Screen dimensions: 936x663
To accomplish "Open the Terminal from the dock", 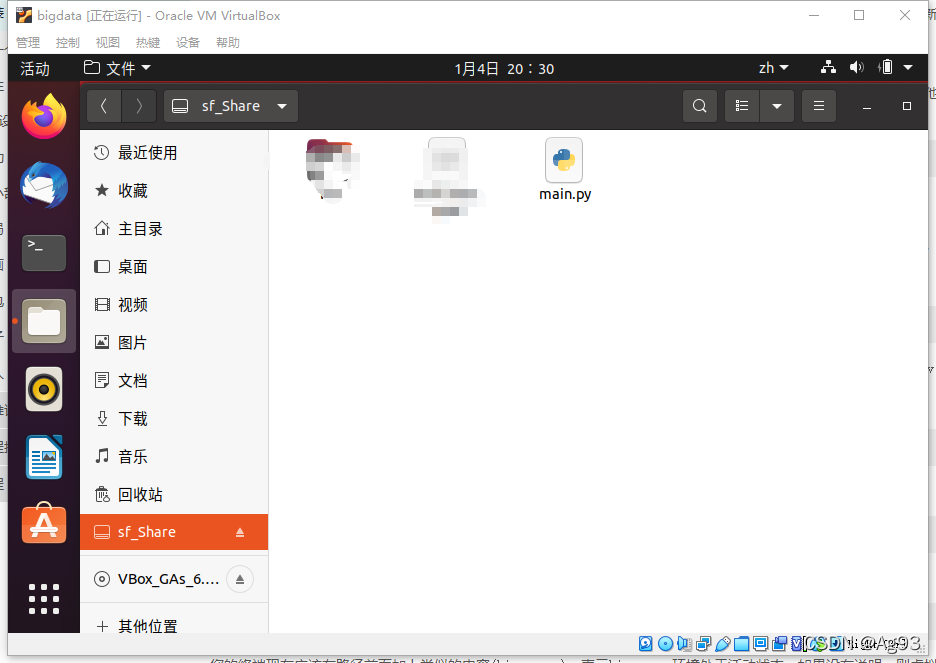I will pyautogui.click(x=44, y=253).
